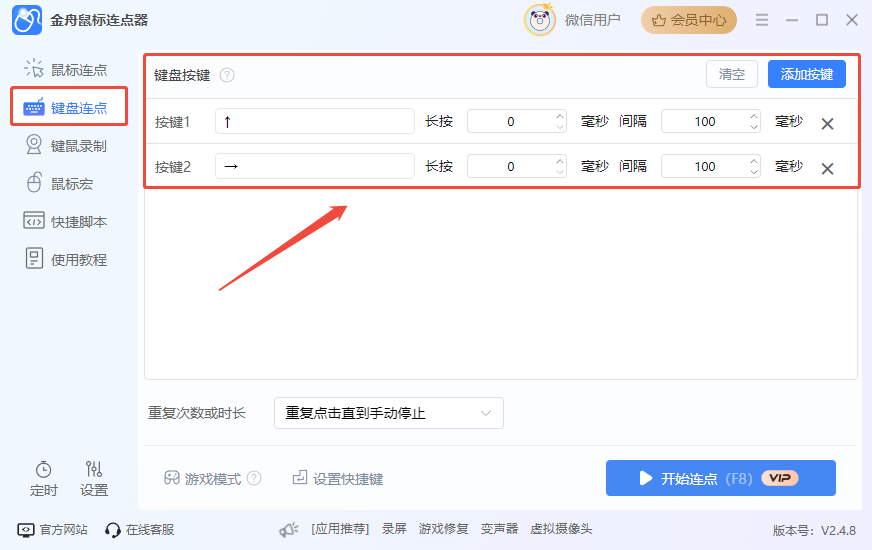Click the 开始连点 (F8) button
This screenshot has width=872, height=550.
coord(721,478)
